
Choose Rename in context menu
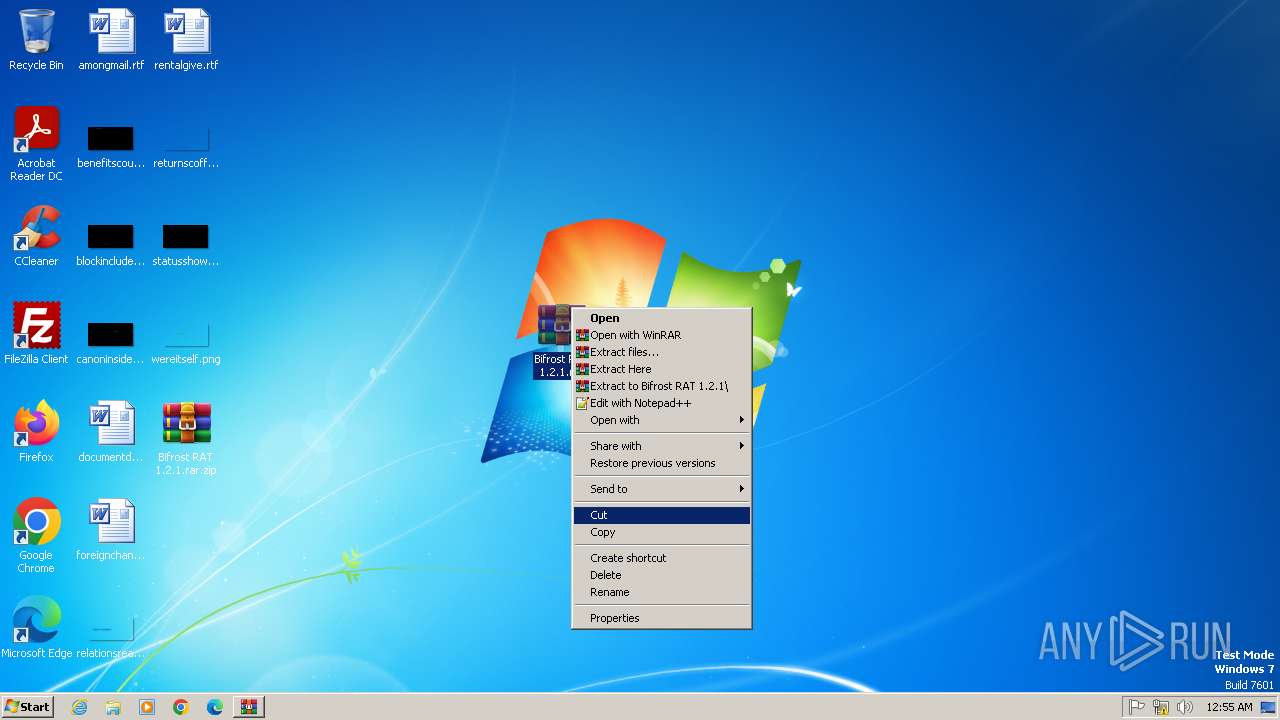pos(661,592)
